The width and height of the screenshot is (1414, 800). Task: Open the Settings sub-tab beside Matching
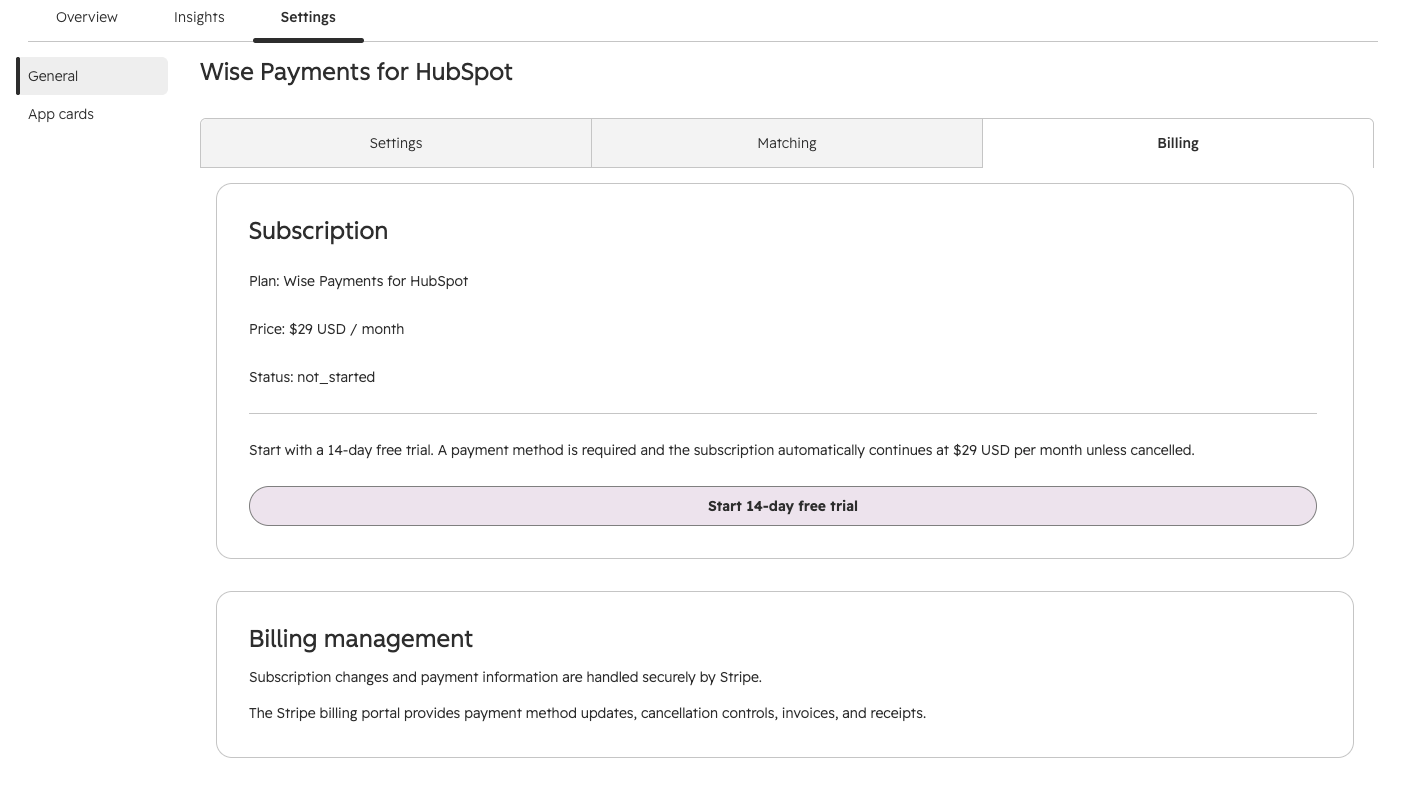396,143
